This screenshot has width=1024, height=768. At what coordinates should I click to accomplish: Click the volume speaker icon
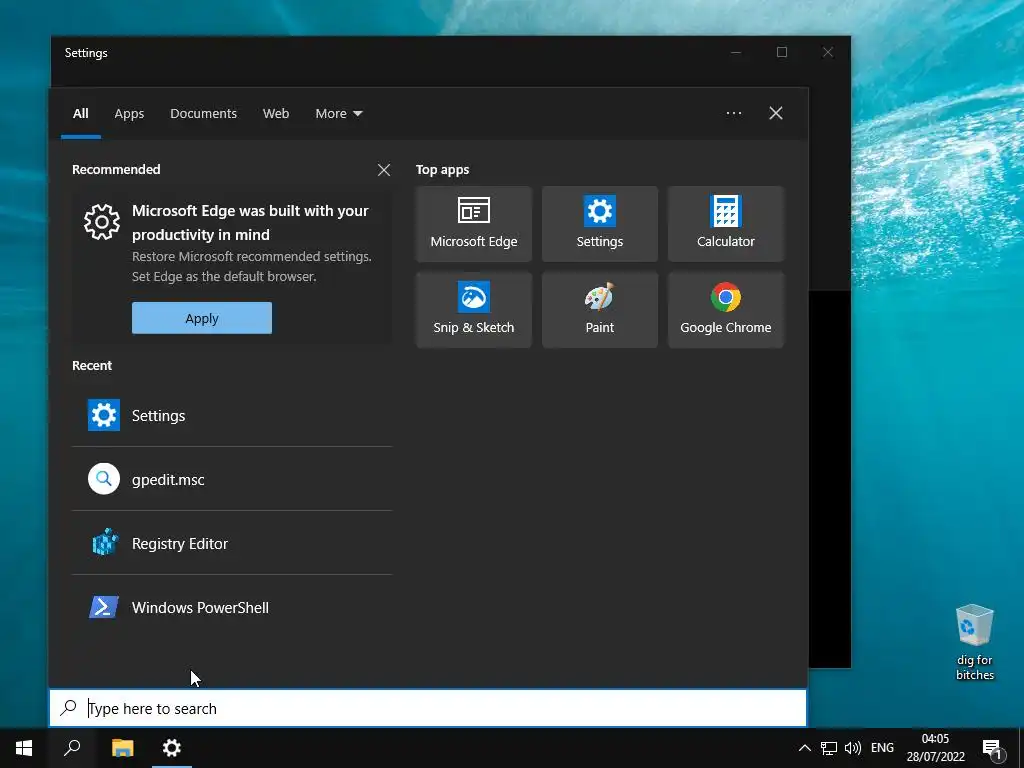tap(853, 748)
